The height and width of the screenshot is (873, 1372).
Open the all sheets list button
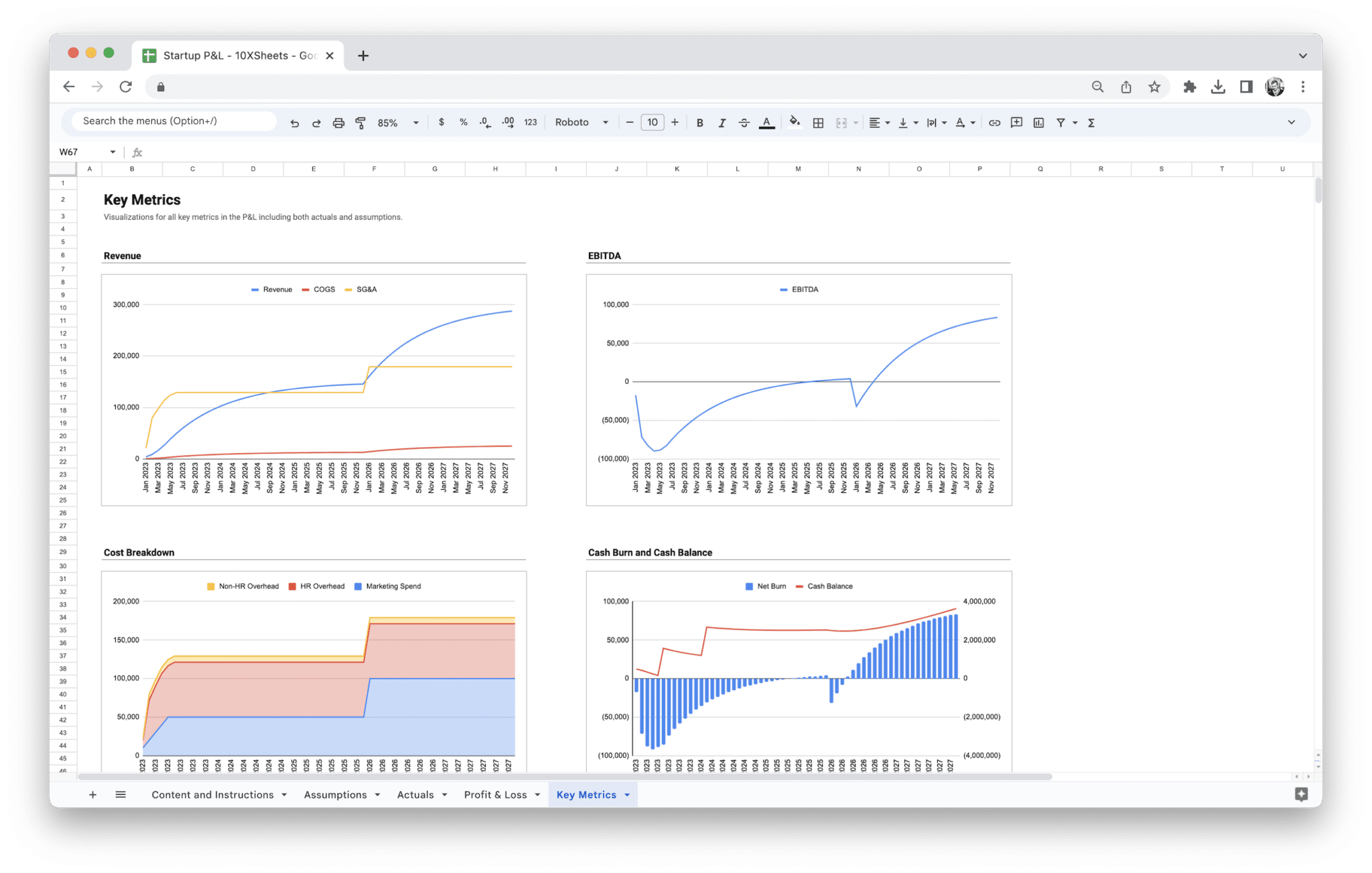coord(121,795)
